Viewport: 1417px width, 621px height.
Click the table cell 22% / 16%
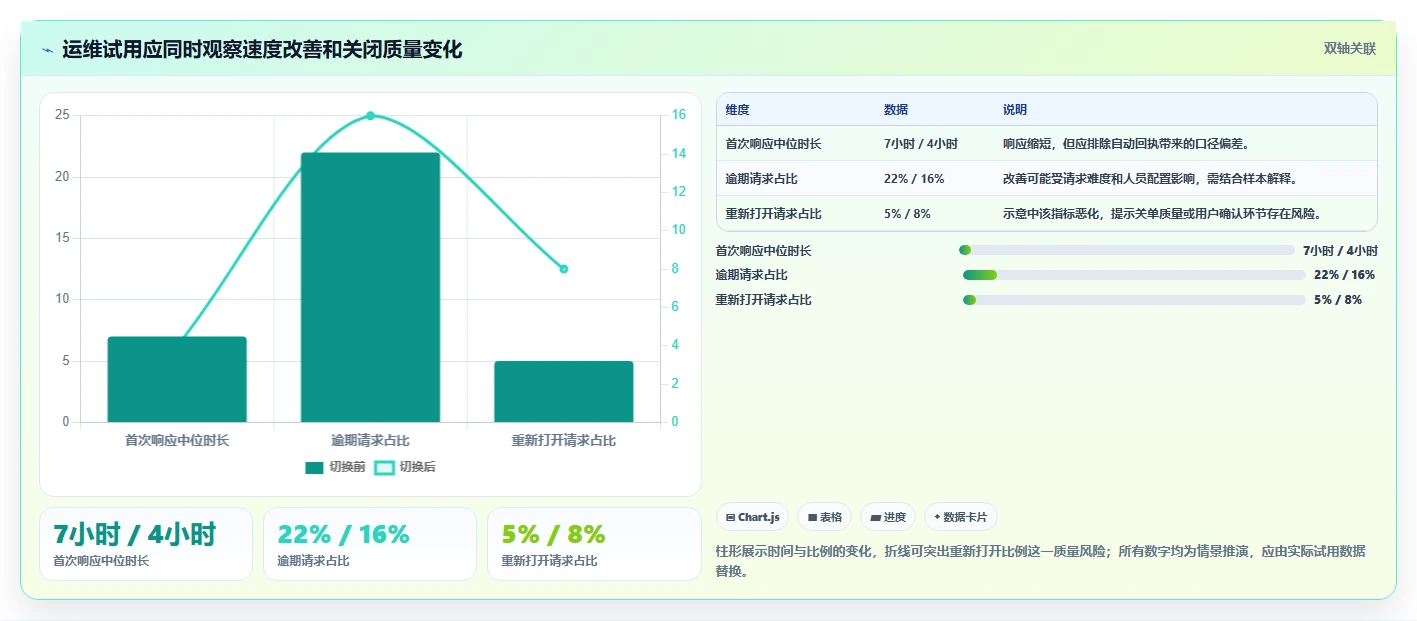click(x=914, y=179)
